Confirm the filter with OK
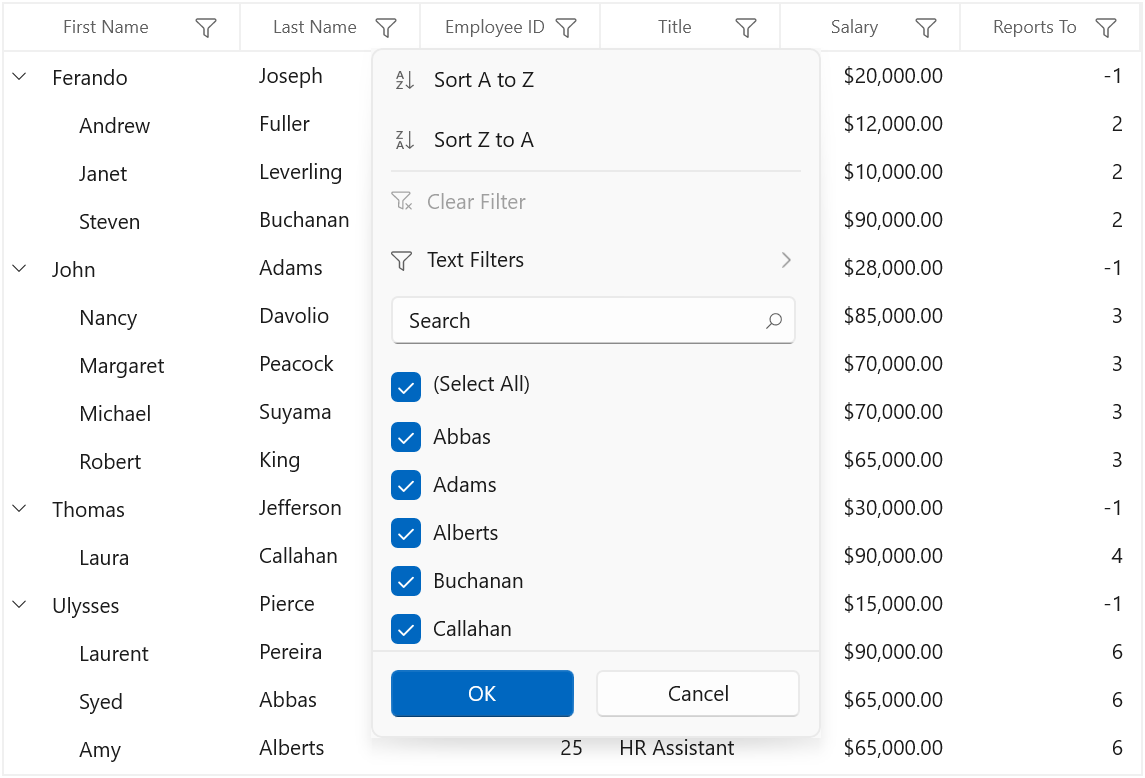Viewport: 1145px width, 778px height. [x=482, y=693]
